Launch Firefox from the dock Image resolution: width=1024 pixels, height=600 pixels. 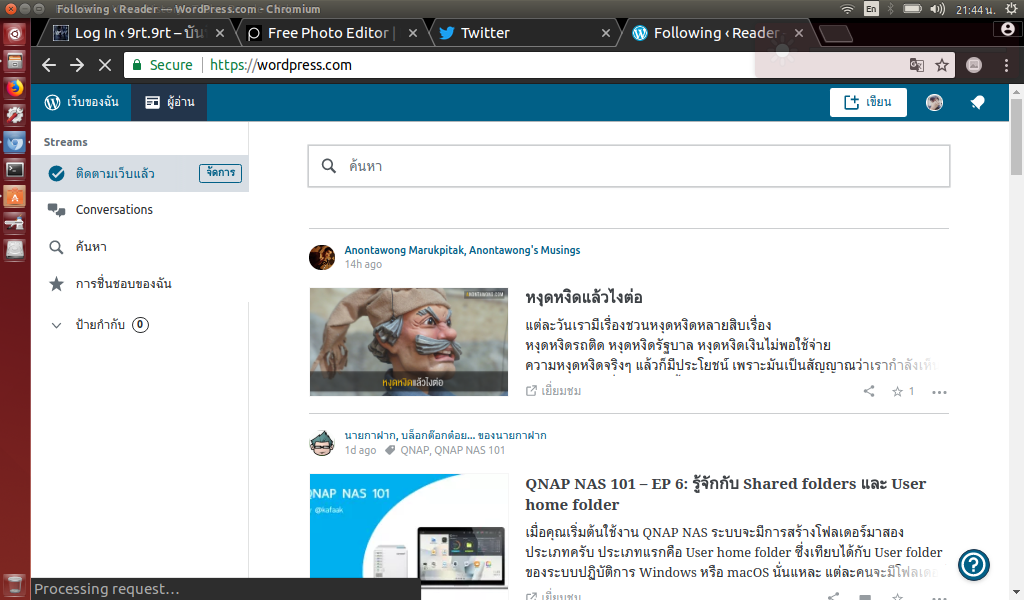14,87
